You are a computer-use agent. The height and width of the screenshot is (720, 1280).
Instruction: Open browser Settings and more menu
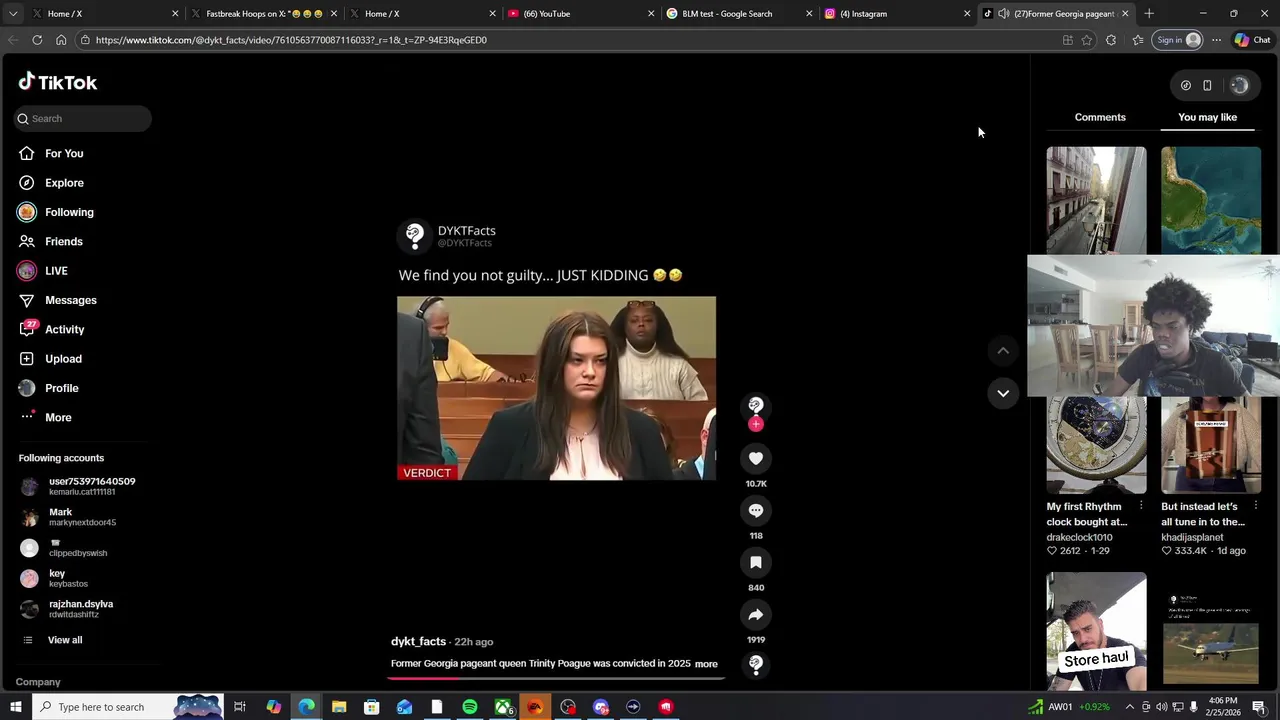tap(1216, 40)
